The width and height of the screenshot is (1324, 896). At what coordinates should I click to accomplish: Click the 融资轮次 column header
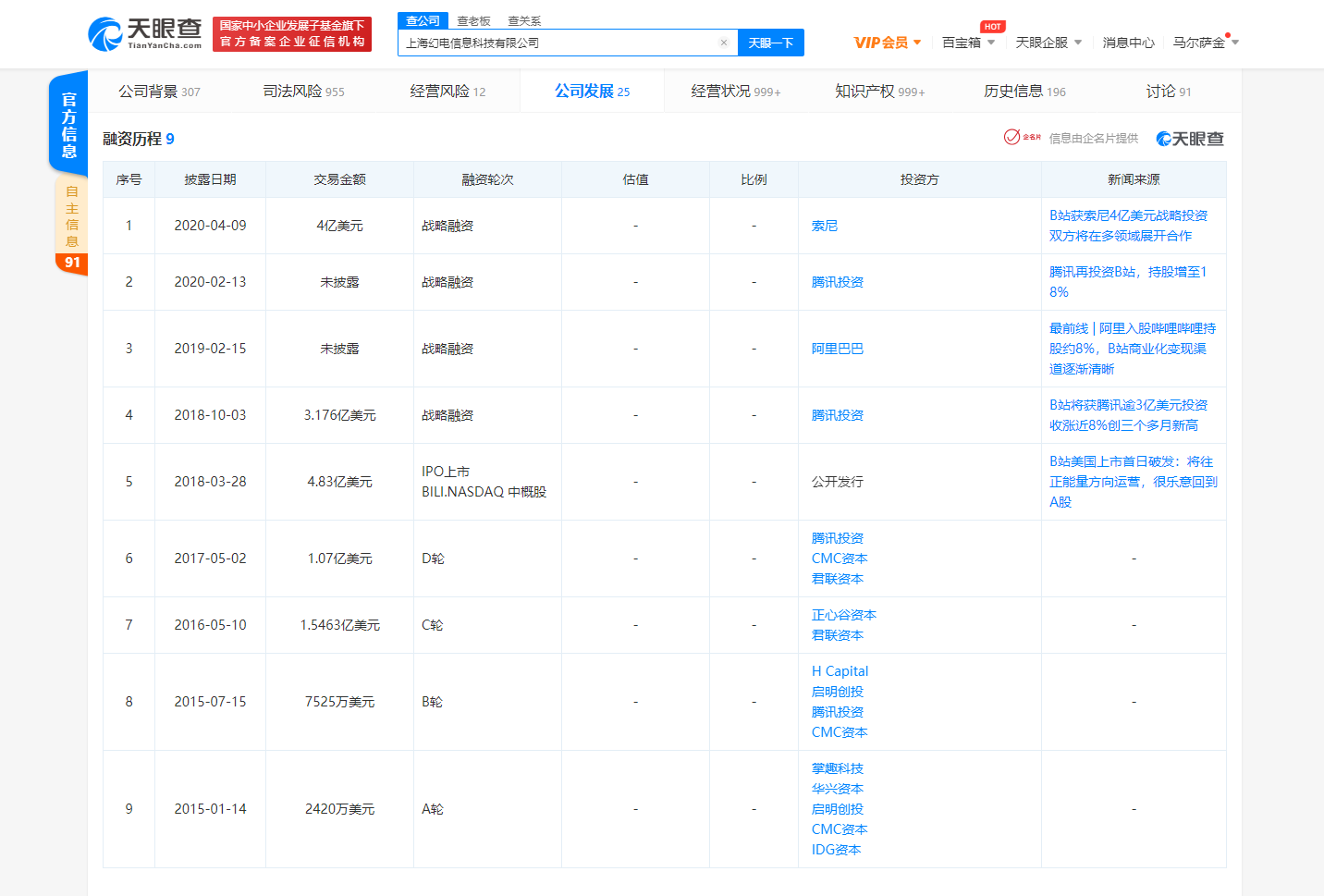487,179
